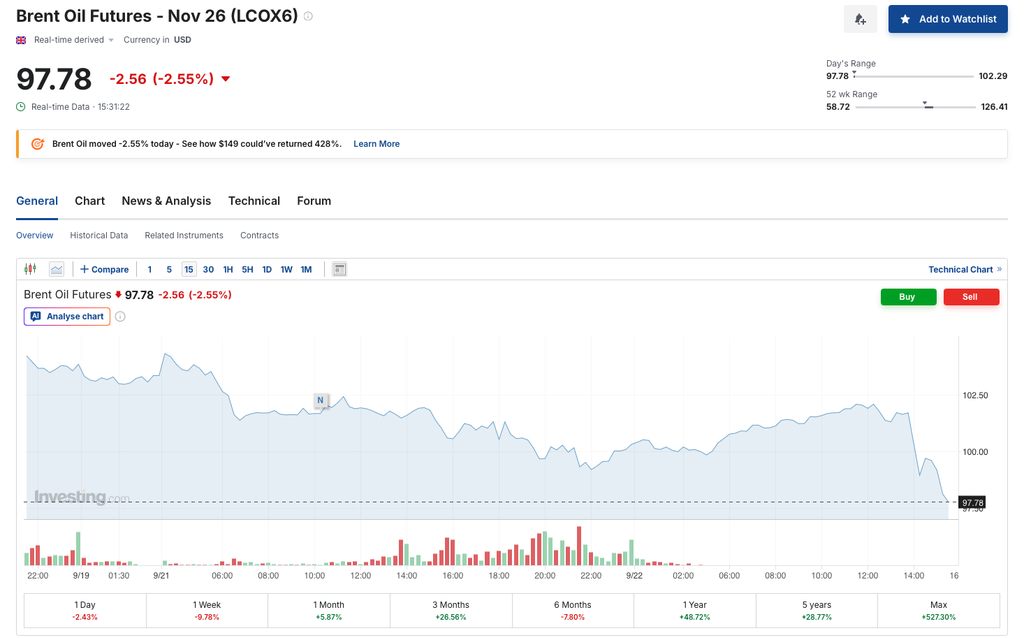Screen dimensions: 1024x638
Task: Select the General tab
Action: (x=37, y=201)
